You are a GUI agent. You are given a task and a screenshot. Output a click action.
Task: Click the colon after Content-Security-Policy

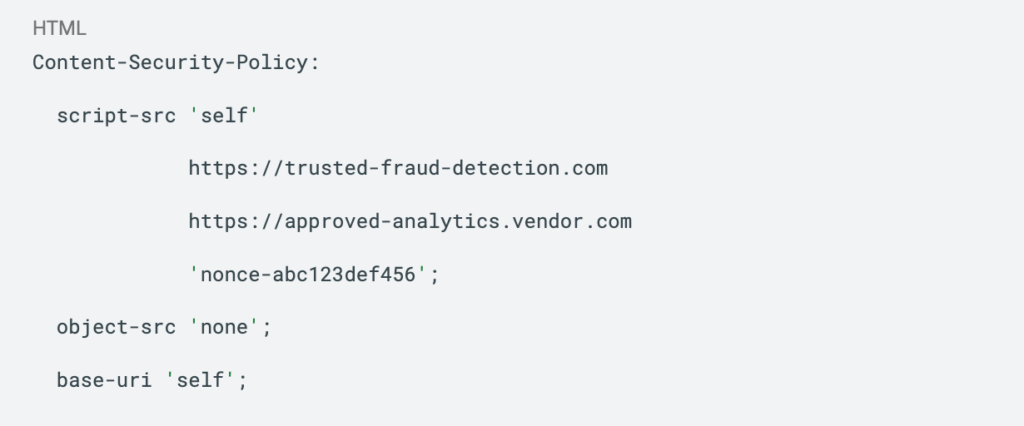coord(314,62)
